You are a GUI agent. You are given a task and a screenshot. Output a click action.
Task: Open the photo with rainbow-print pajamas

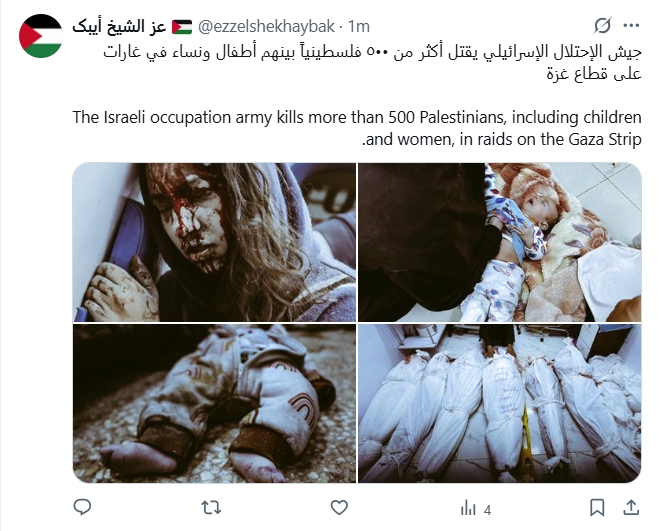tap(214, 403)
